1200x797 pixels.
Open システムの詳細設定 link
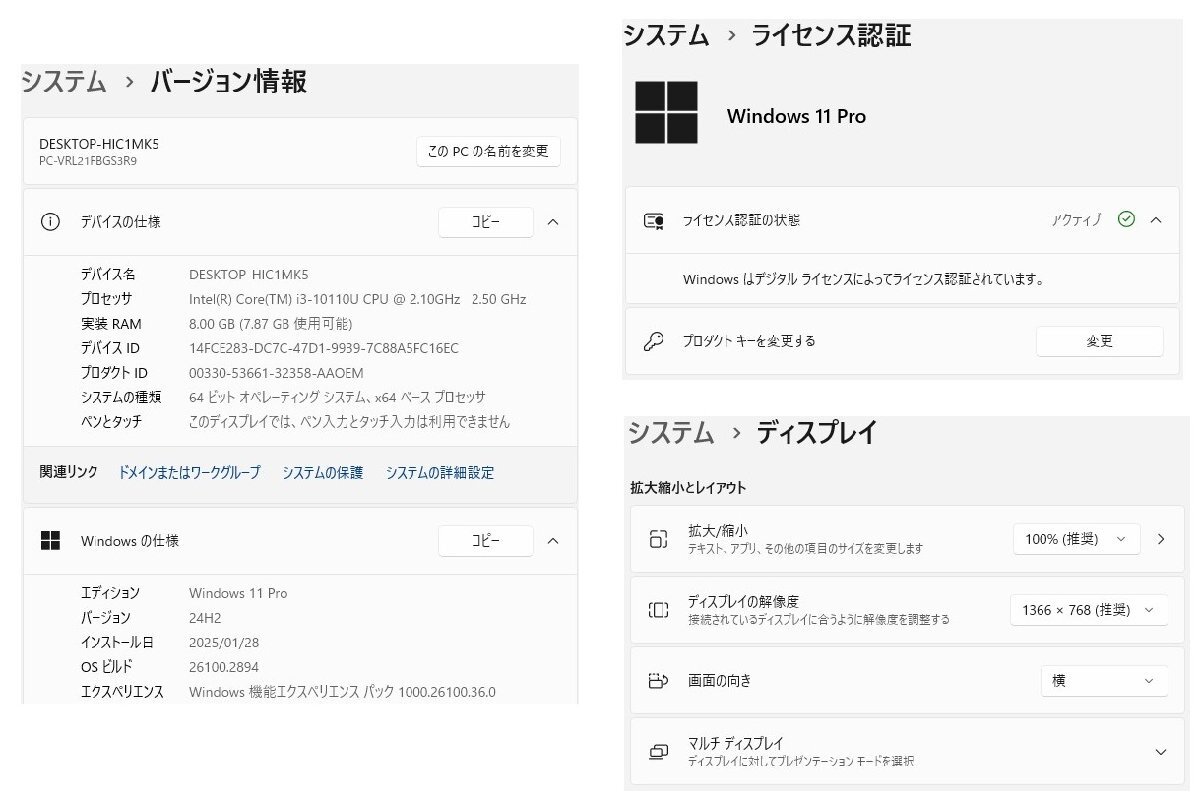click(440, 472)
